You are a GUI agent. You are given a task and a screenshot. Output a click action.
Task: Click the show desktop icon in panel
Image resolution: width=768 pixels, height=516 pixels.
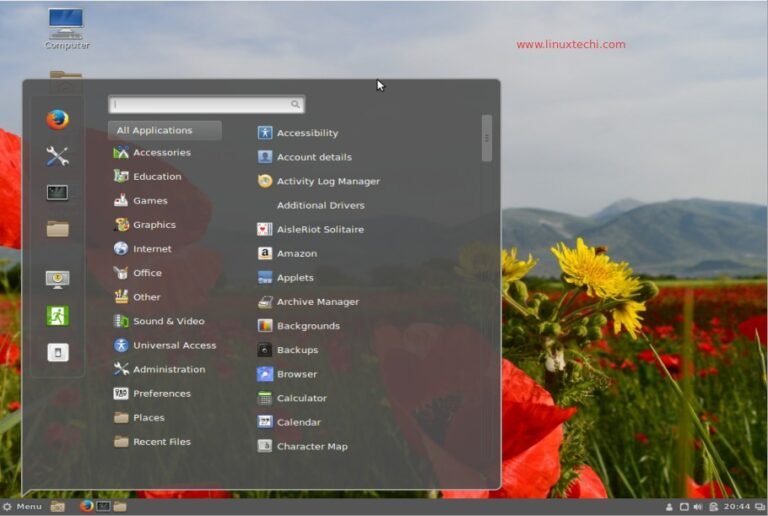click(58, 506)
